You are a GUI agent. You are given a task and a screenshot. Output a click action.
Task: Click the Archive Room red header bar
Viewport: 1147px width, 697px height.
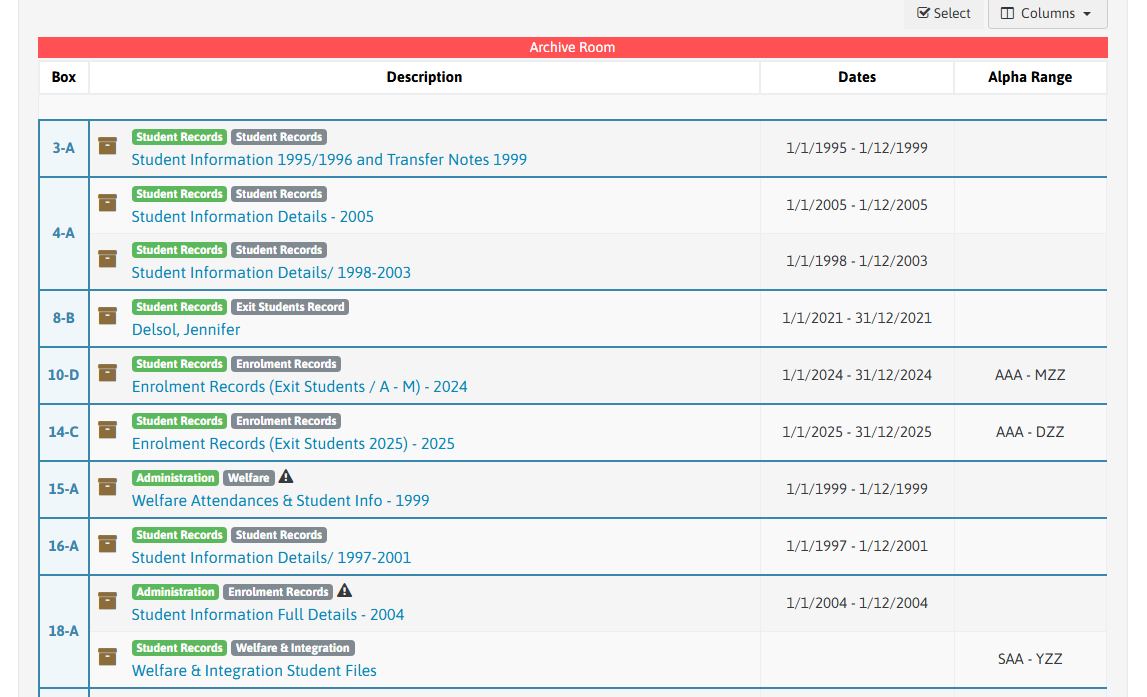tap(573, 48)
